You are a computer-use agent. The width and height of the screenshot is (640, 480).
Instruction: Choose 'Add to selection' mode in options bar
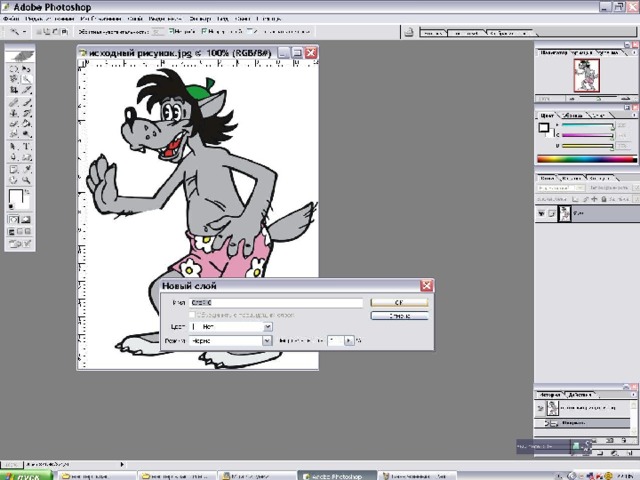(x=47, y=31)
